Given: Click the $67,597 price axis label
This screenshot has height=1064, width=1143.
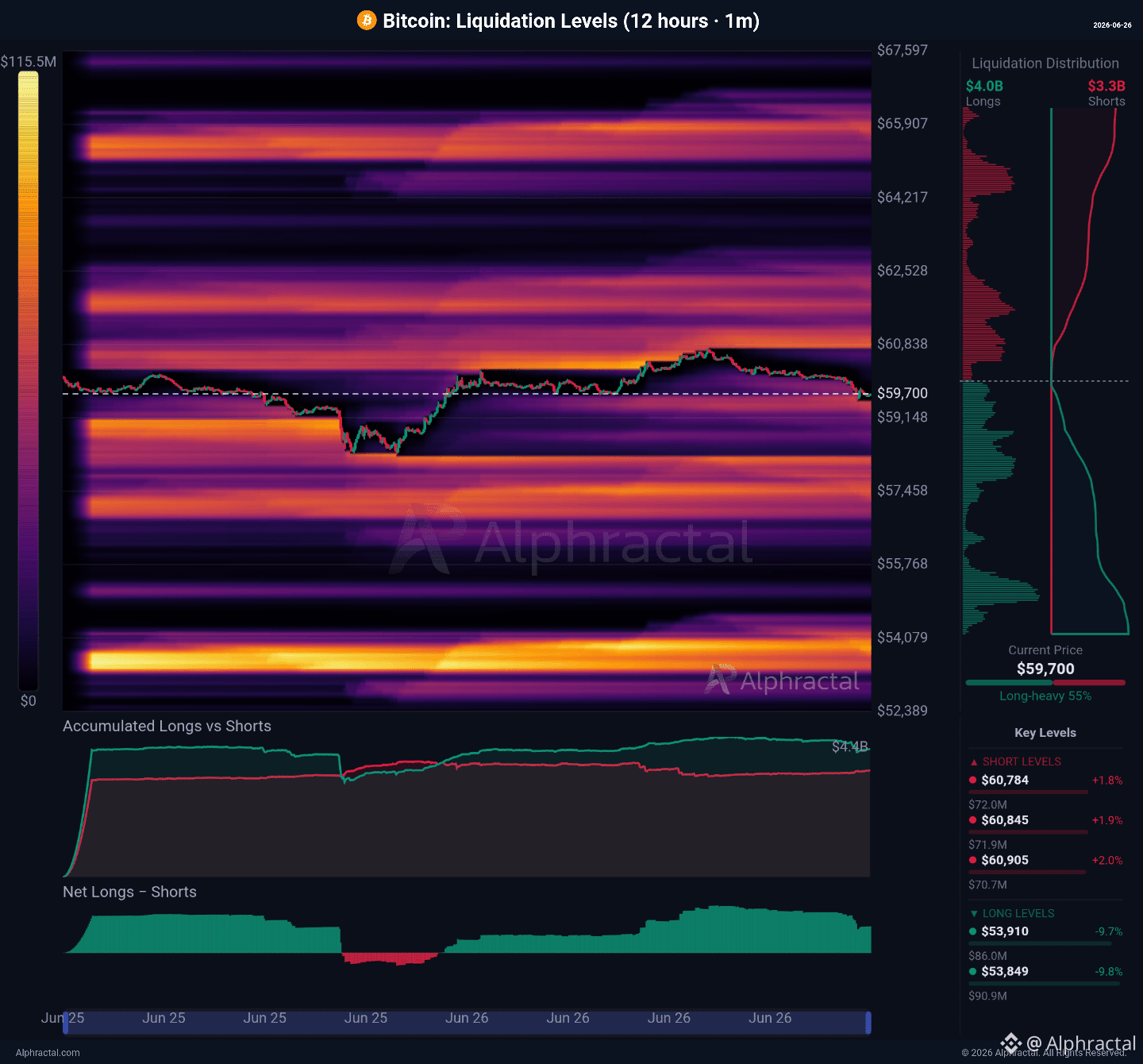Looking at the screenshot, I should tap(902, 51).
